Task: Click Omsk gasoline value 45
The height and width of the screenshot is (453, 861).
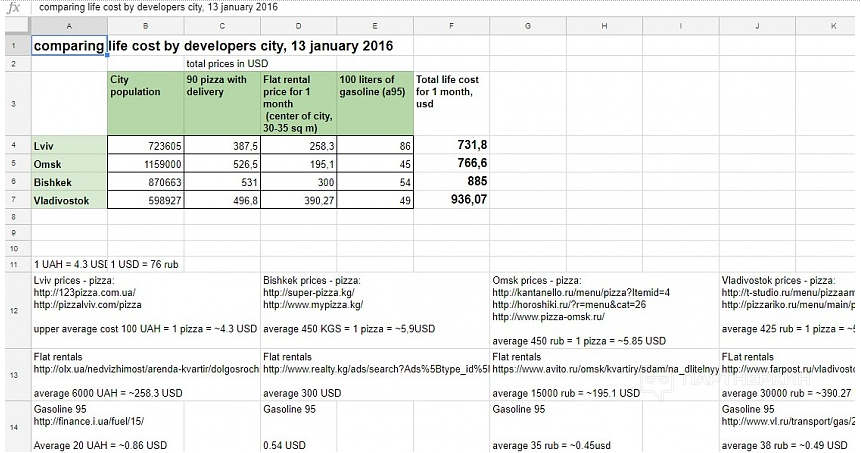Action: pyautogui.click(x=375, y=164)
